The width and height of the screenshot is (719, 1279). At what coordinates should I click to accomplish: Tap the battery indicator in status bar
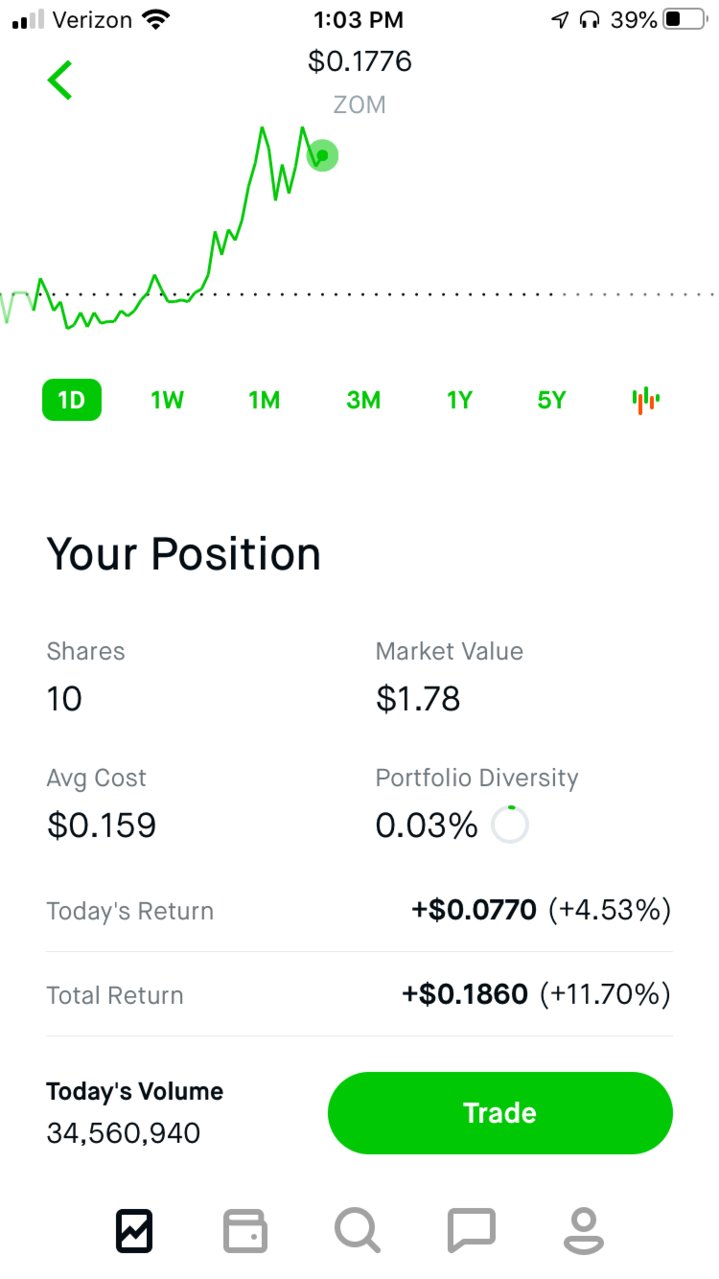click(x=684, y=19)
